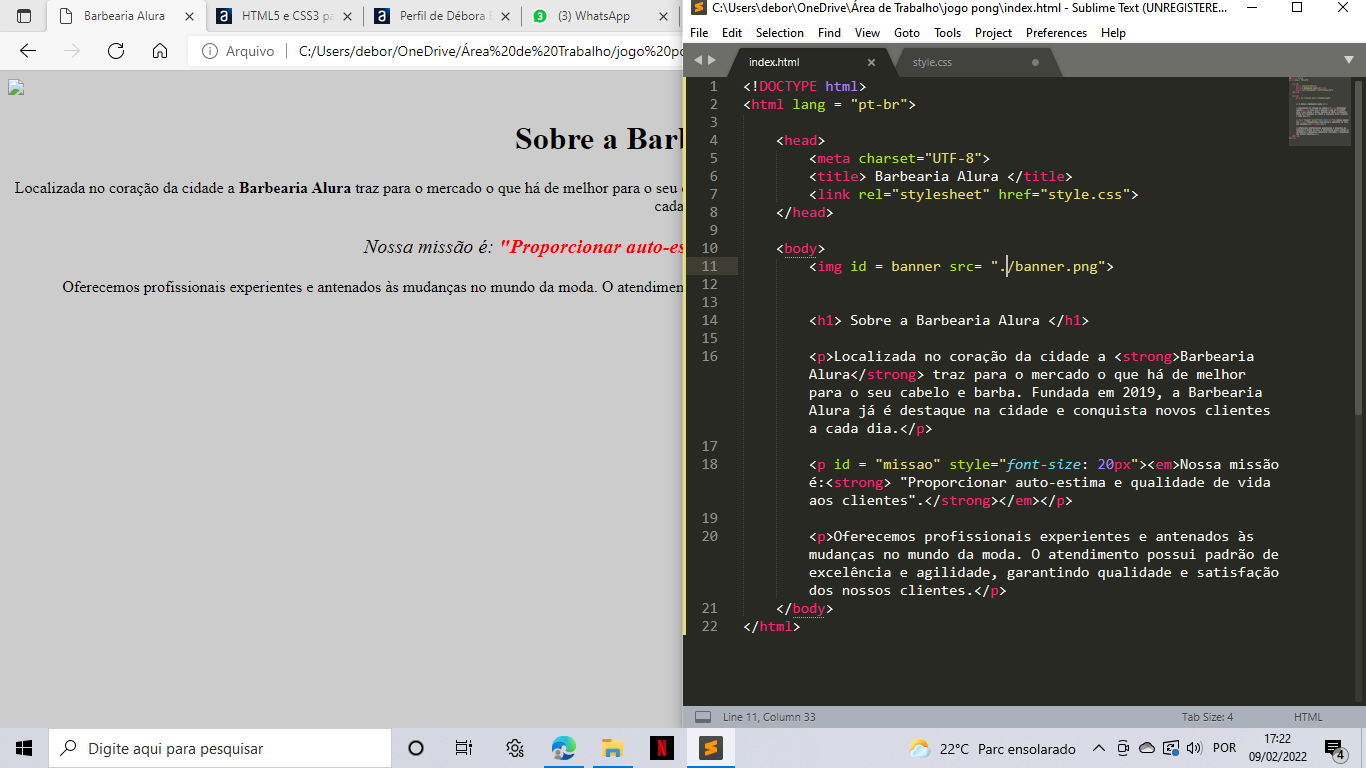Open Cortana circle icon on taskbar
Image resolution: width=1366 pixels, height=768 pixels.
tap(416, 748)
